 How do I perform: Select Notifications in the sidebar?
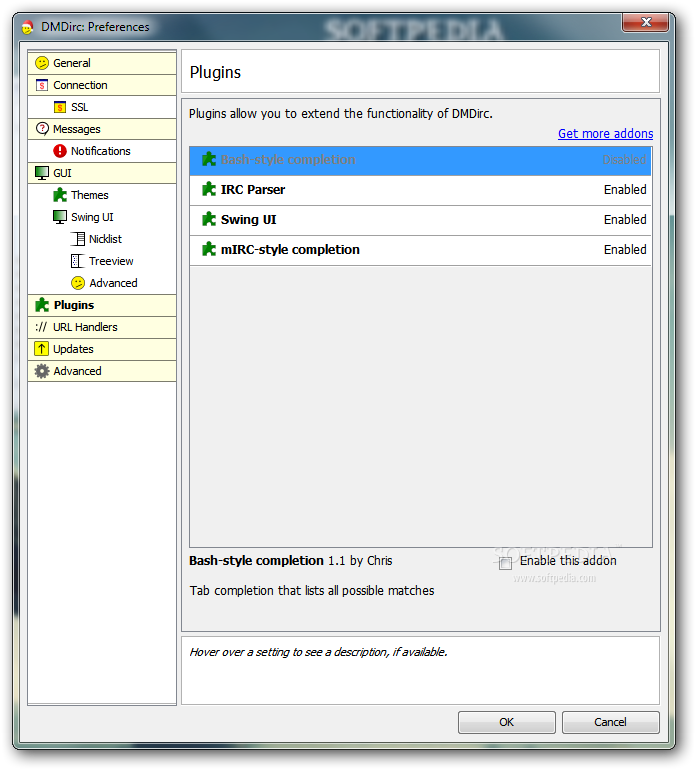pos(102,151)
